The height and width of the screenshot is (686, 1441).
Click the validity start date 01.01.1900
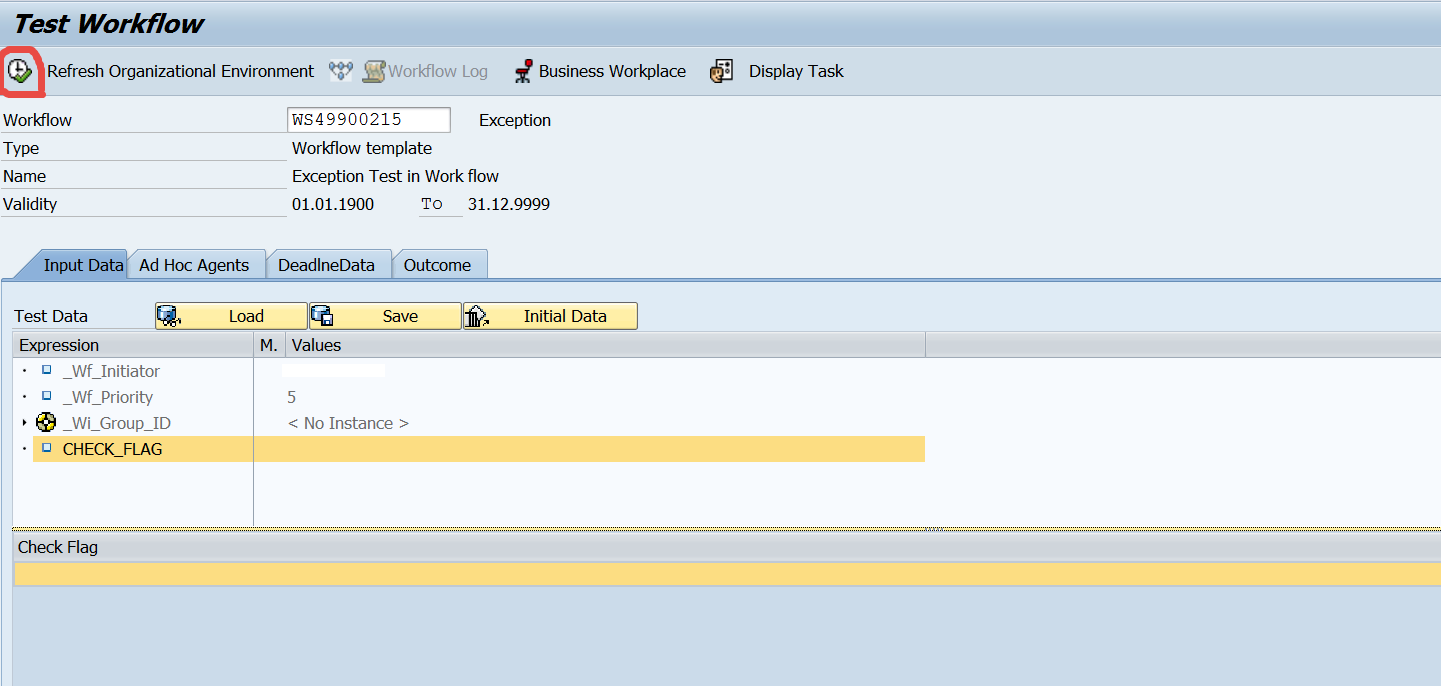333,204
